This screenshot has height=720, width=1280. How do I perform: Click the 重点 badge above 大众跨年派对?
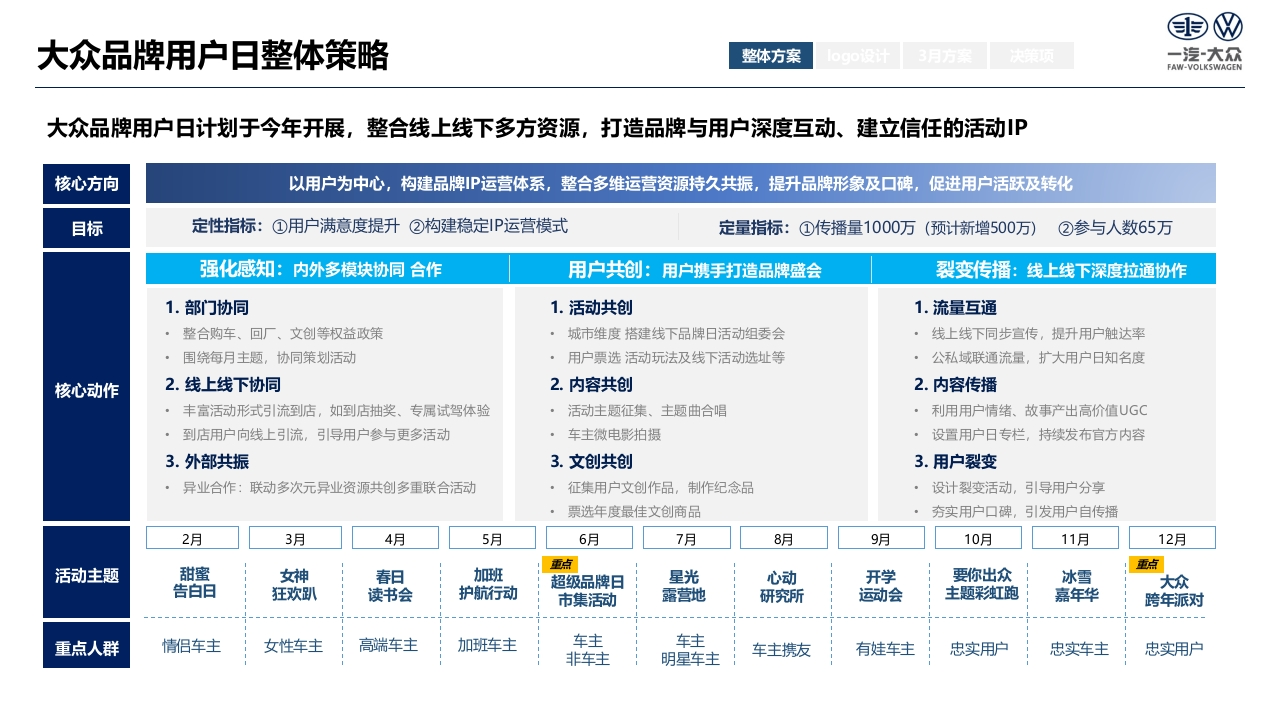coord(1146,565)
